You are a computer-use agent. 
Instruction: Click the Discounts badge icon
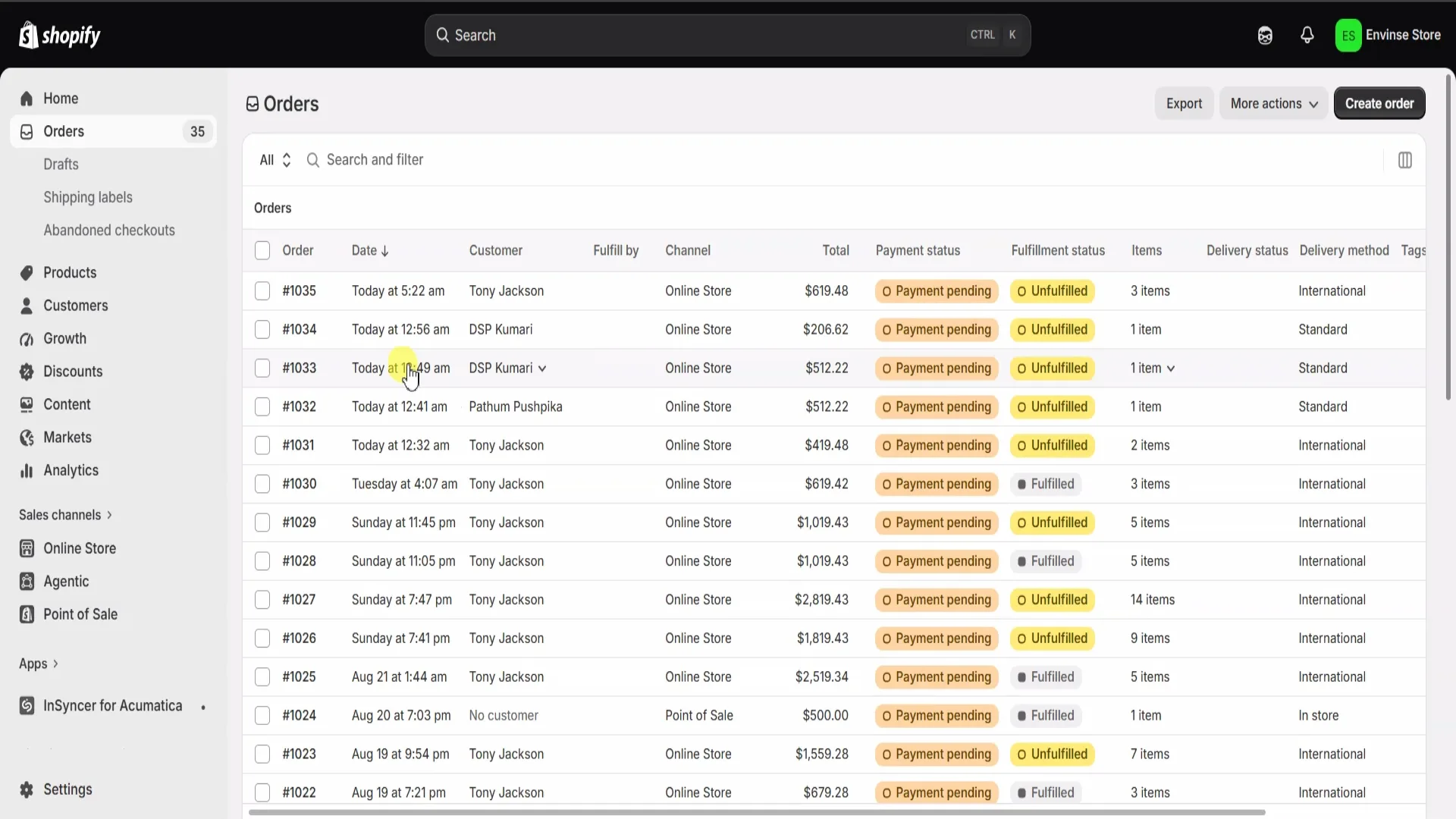(x=27, y=372)
